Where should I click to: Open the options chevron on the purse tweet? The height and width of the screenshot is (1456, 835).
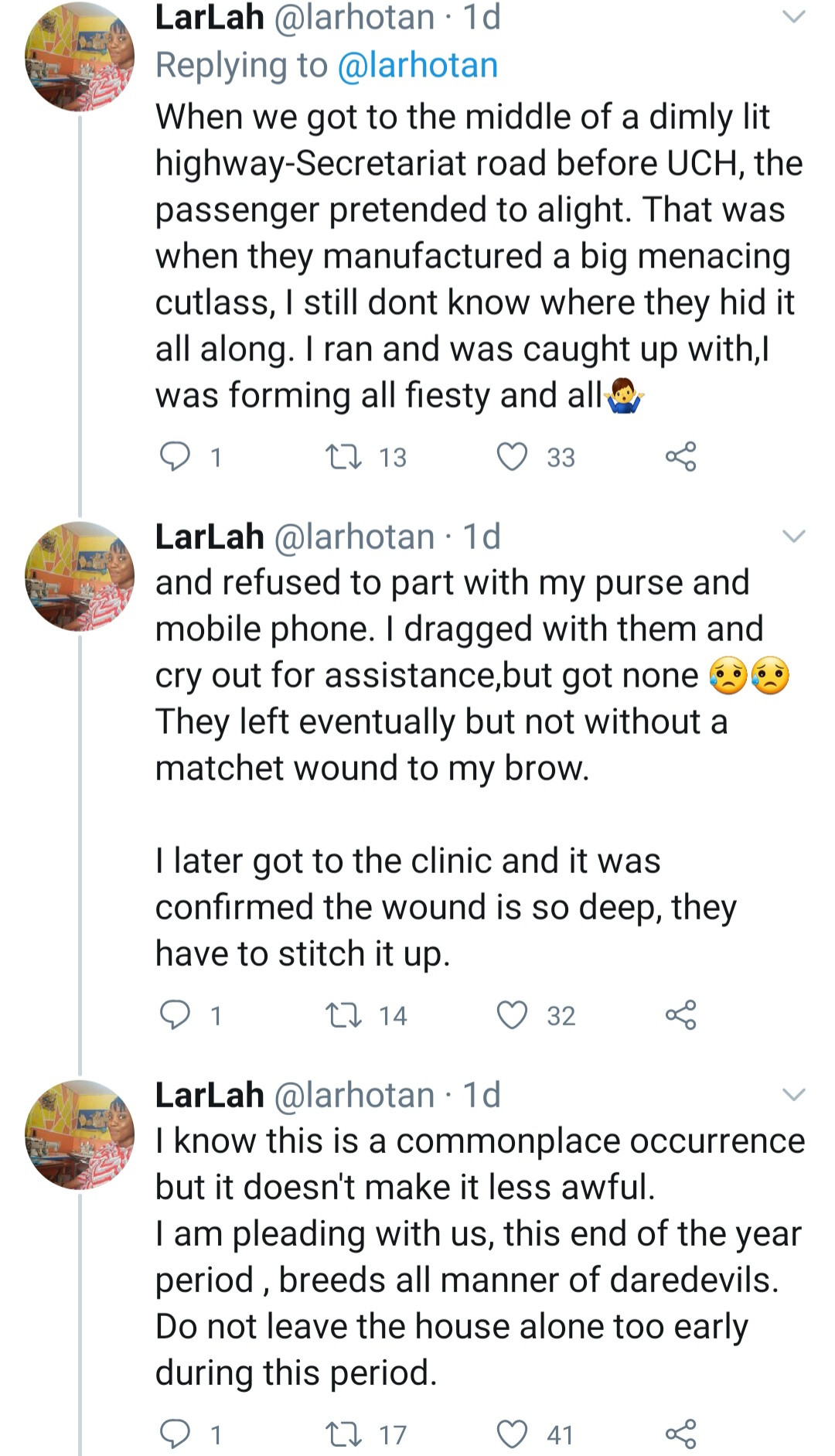coord(794,536)
